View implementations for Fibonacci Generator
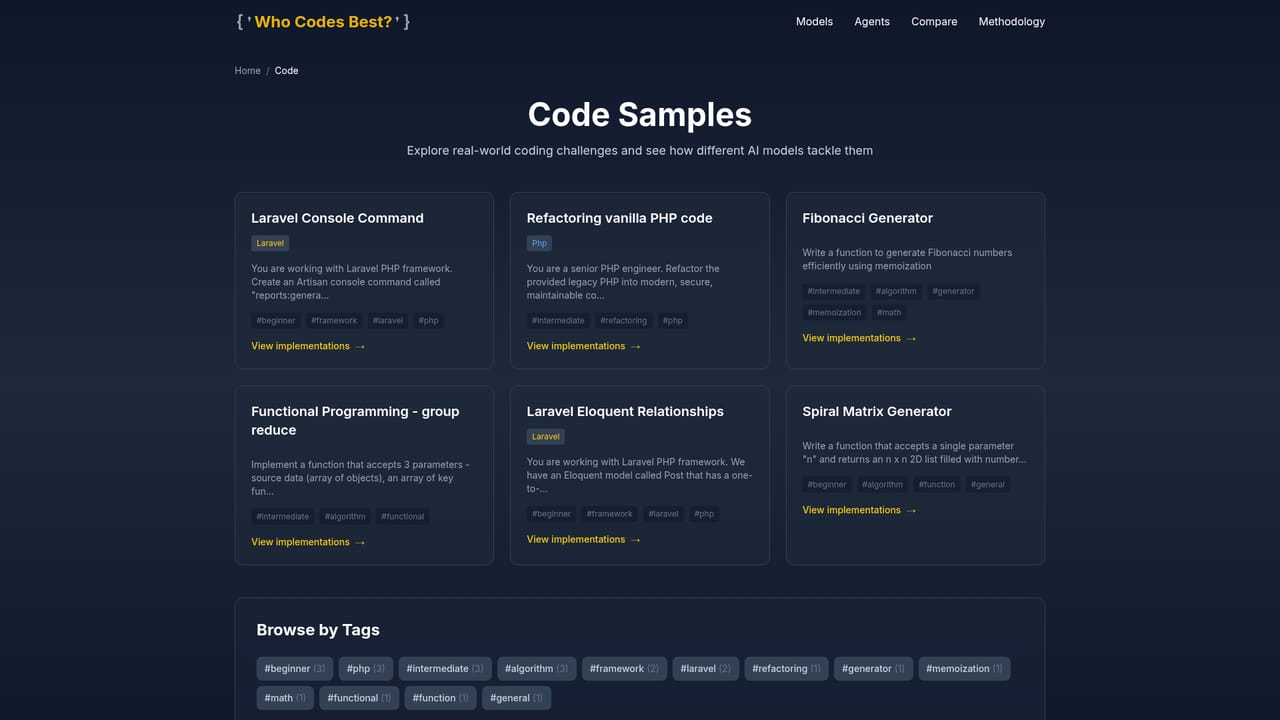The width and height of the screenshot is (1280, 720). coord(859,338)
